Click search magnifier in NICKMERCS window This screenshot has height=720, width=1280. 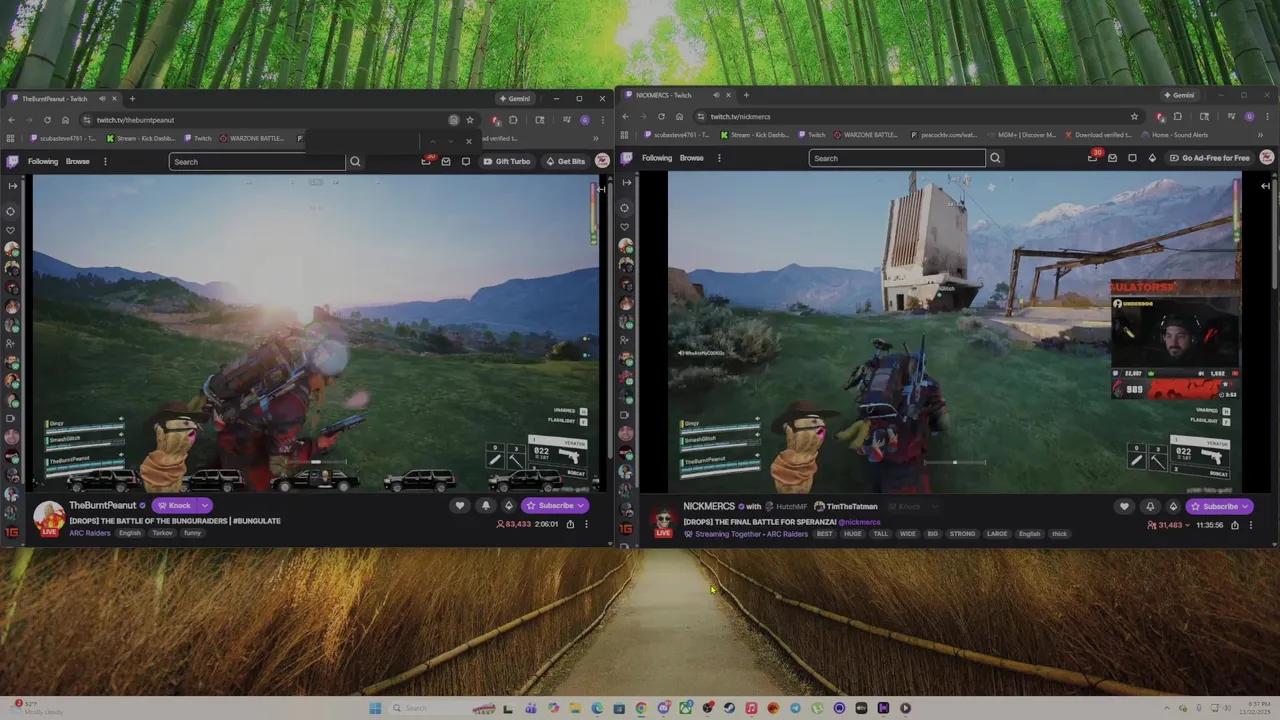pyautogui.click(x=995, y=158)
